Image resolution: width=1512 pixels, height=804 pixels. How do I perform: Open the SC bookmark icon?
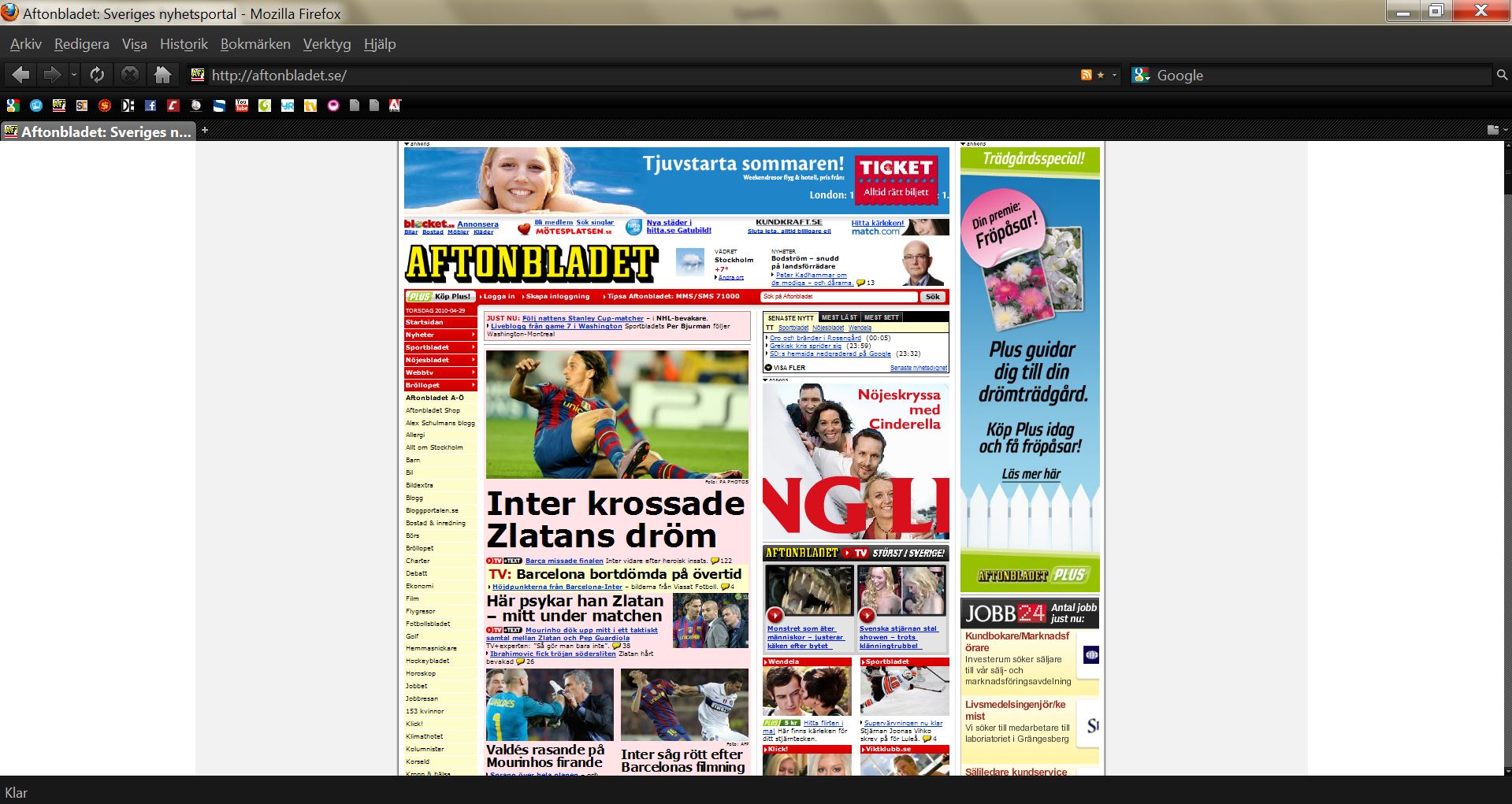point(82,105)
